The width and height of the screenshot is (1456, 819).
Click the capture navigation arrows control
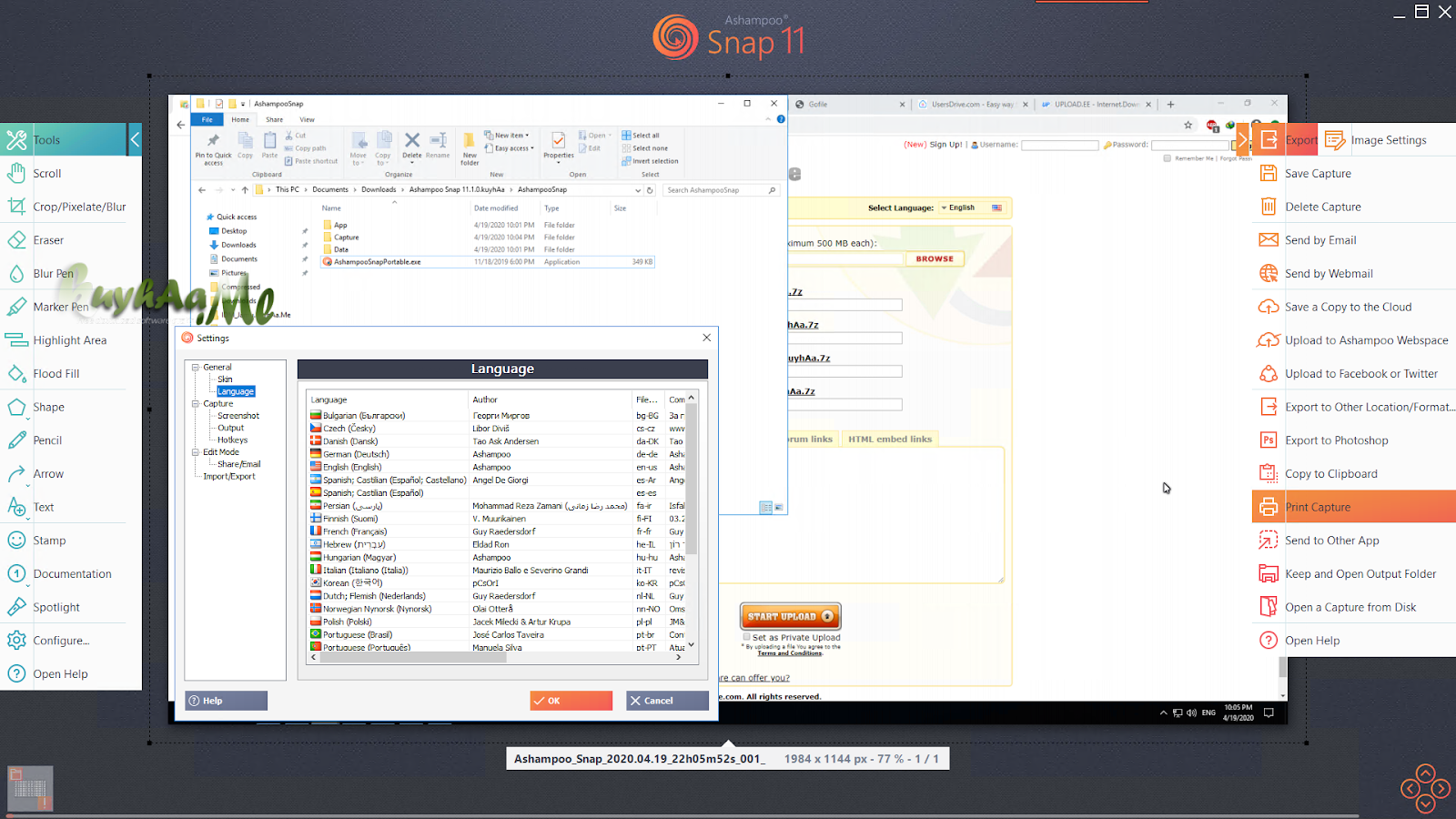[x=1425, y=789]
